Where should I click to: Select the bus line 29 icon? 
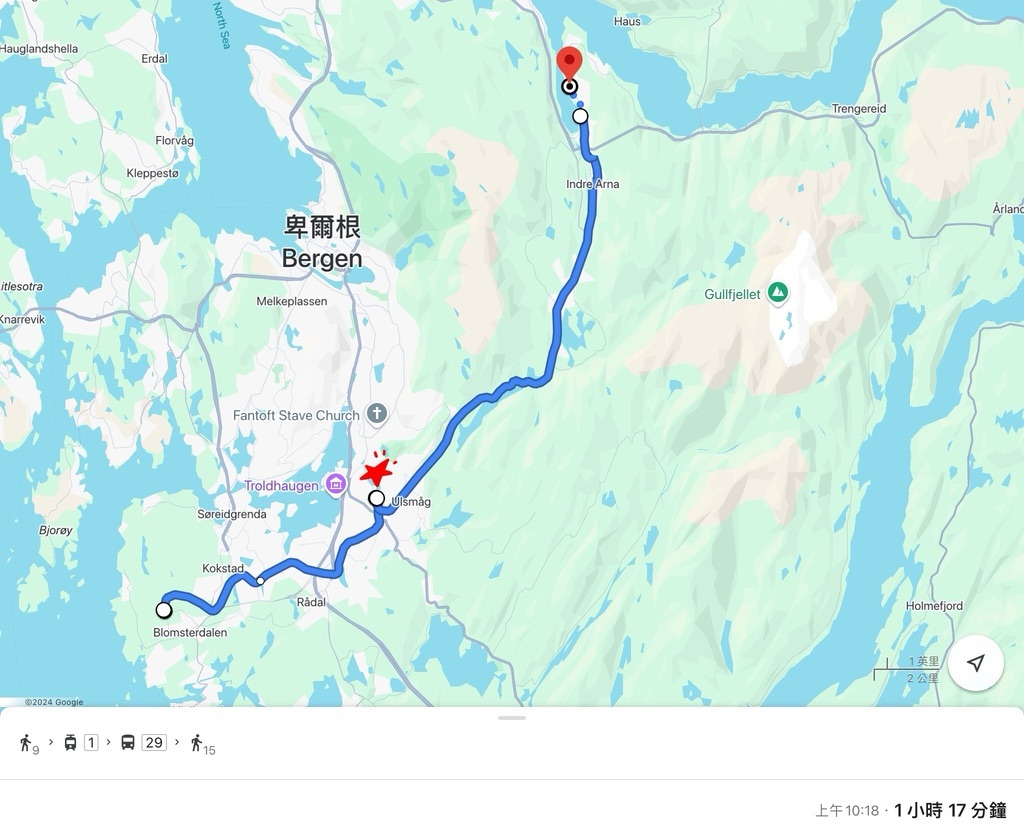(x=128, y=743)
